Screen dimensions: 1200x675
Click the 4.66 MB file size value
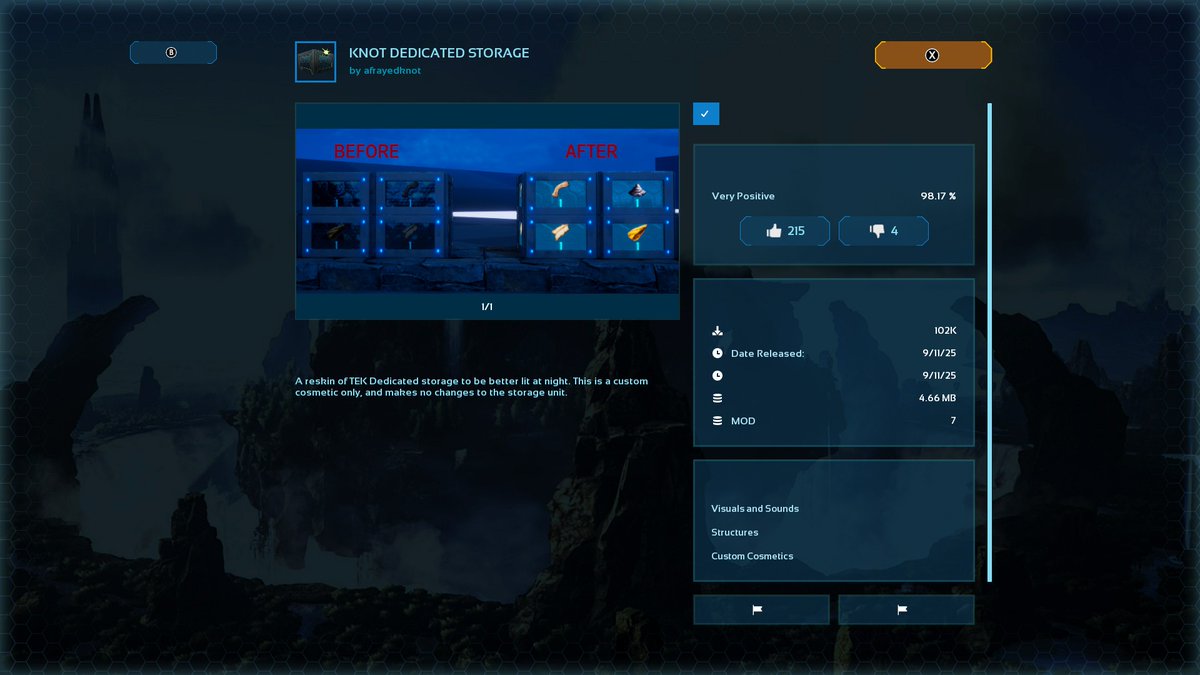point(938,398)
